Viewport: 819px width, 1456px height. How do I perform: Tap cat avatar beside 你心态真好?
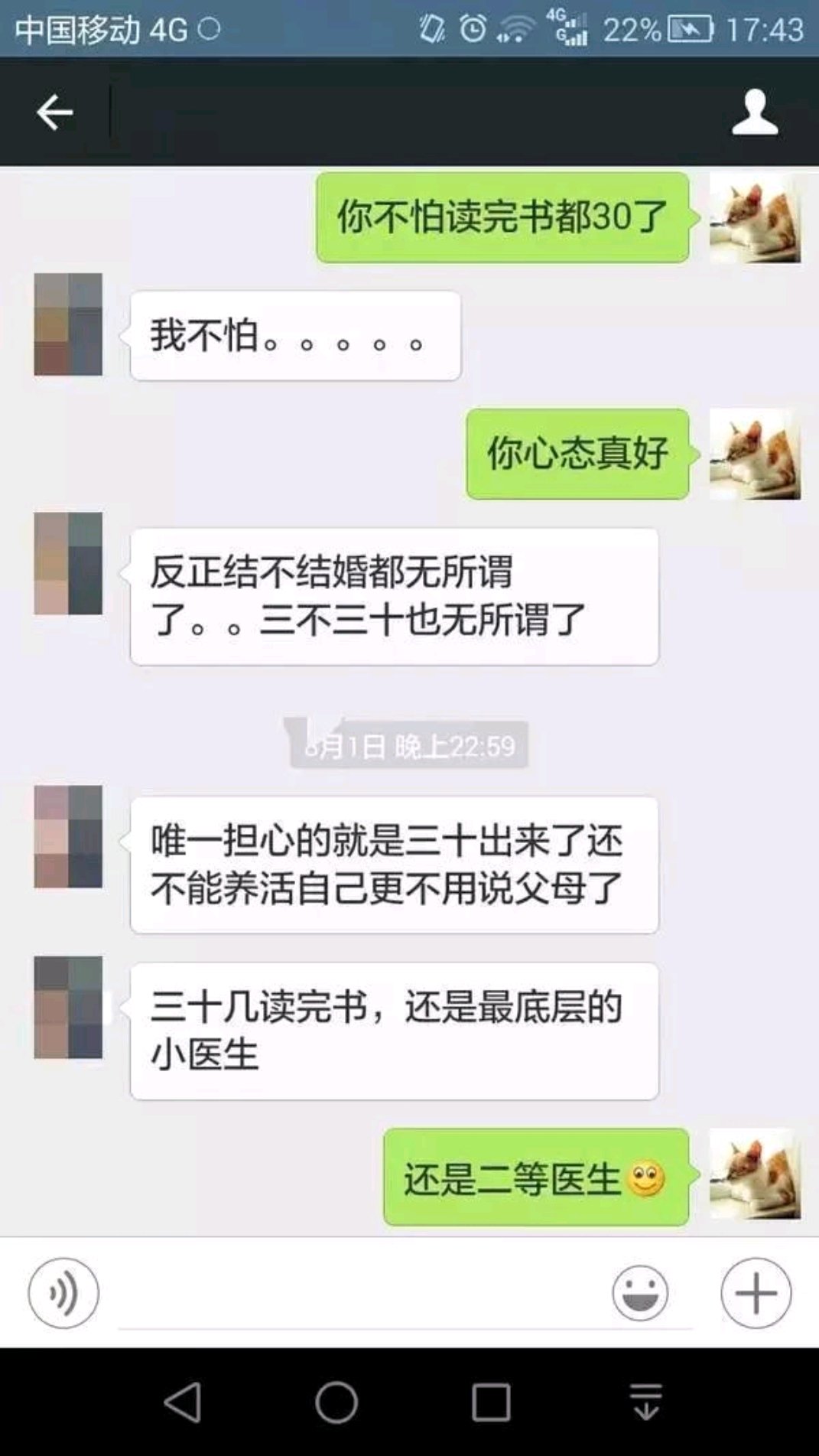[x=755, y=454]
